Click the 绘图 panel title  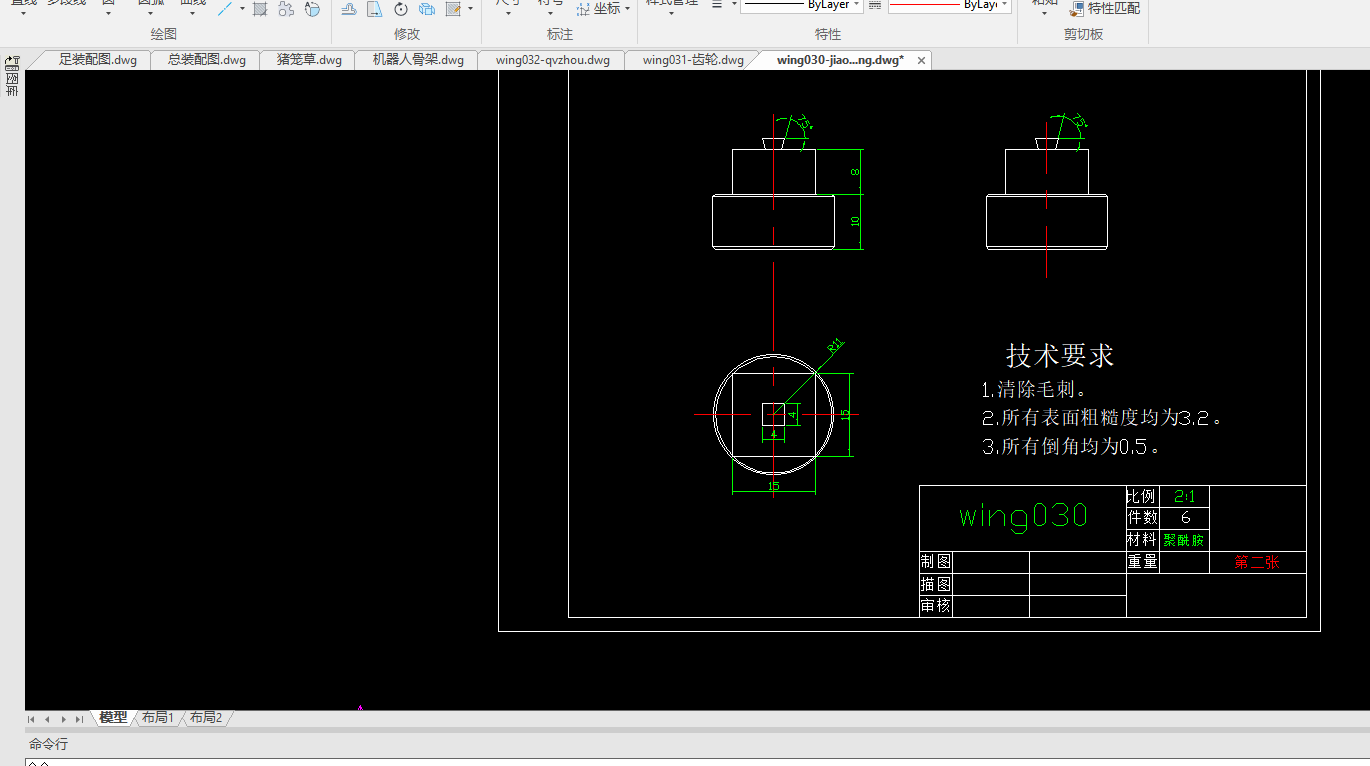[x=163, y=34]
